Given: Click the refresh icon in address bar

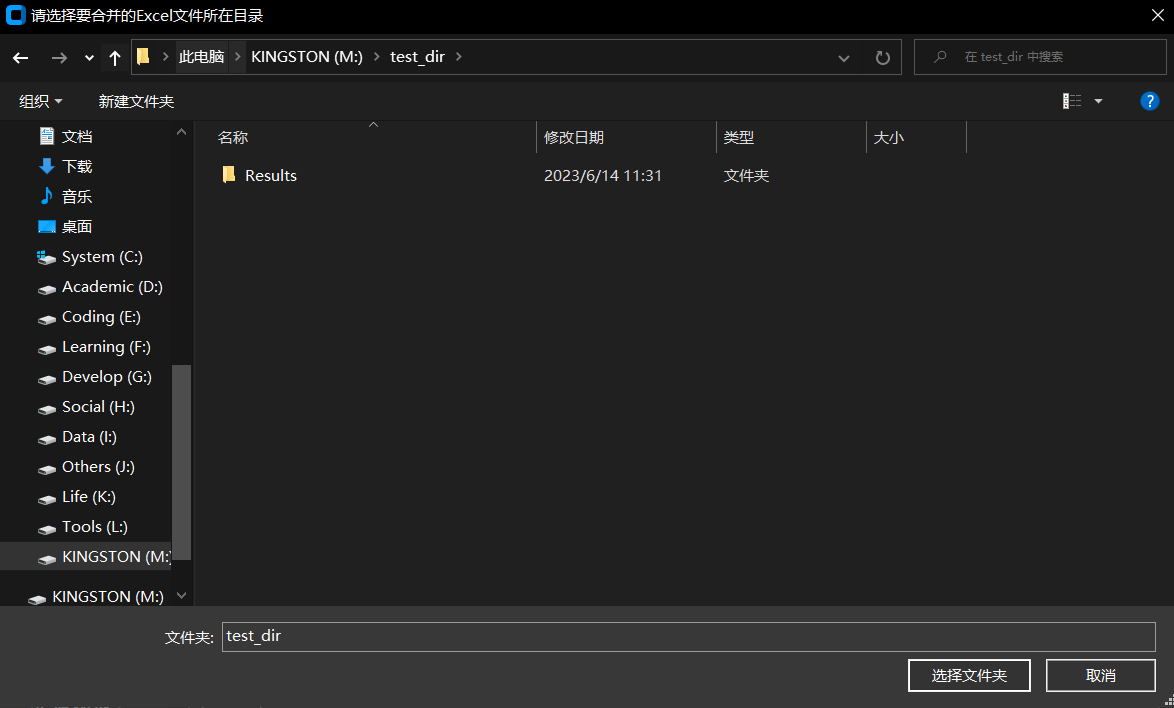Looking at the screenshot, I should [x=882, y=57].
